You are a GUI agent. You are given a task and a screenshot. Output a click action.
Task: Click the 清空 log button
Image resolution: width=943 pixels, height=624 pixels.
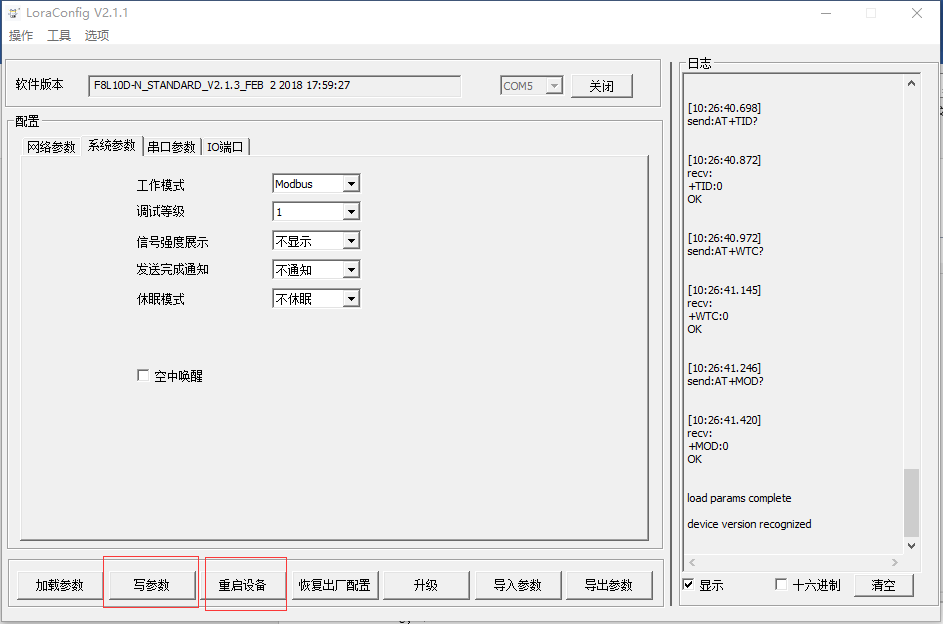[x=883, y=585]
